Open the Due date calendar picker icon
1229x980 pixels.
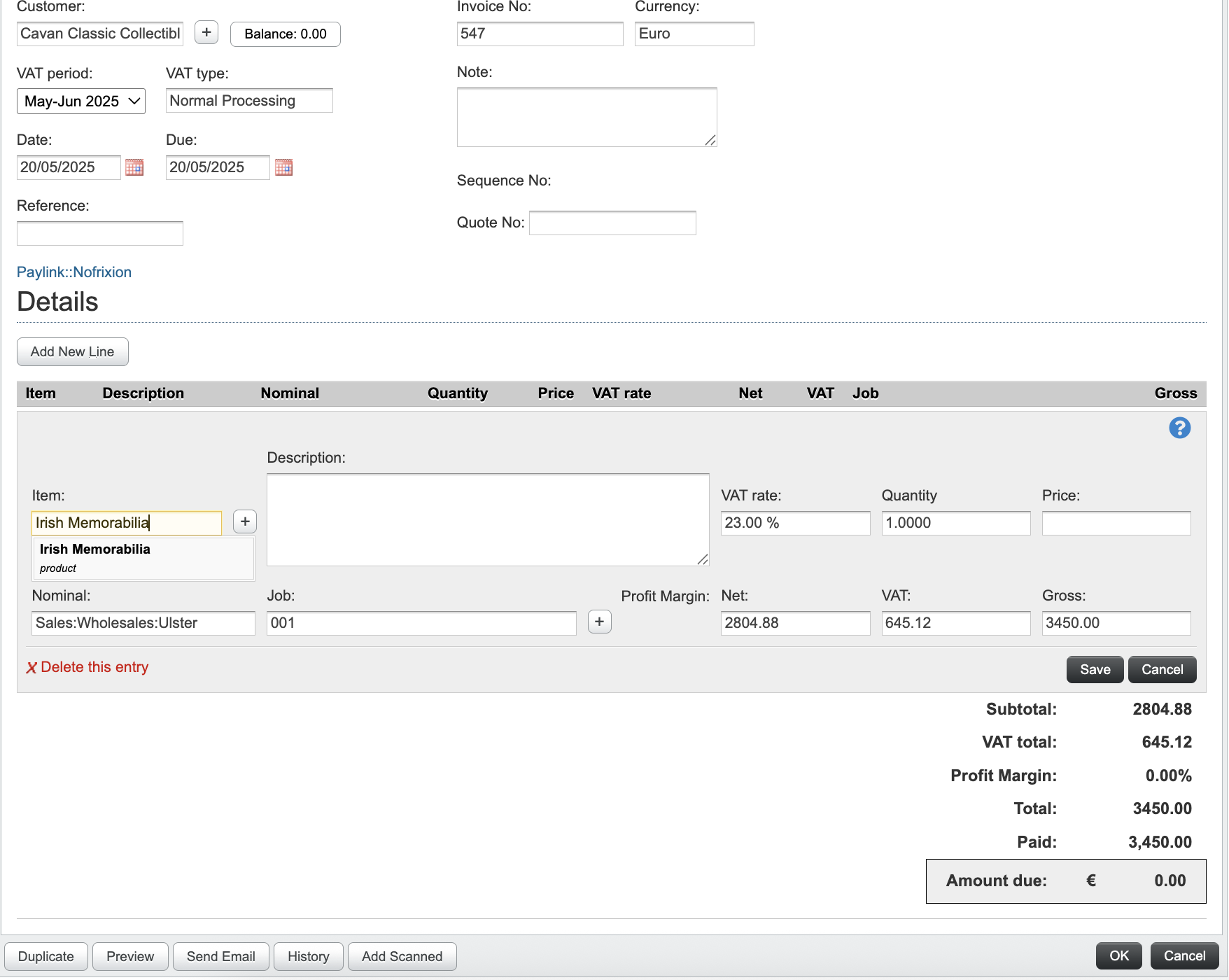pyautogui.click(x=283, y=167)
